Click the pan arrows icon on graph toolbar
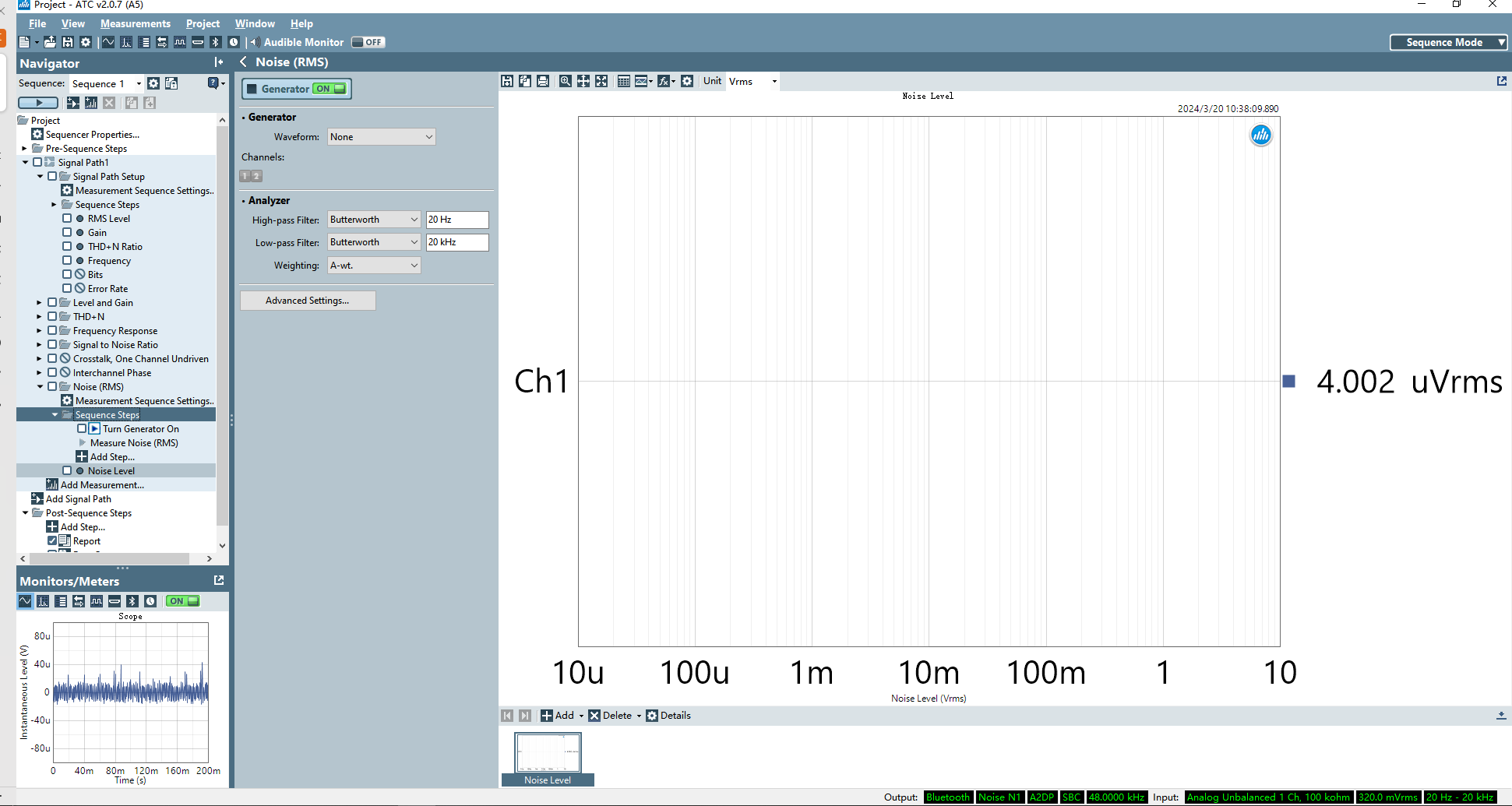This screenshot has width=1512, height=806. [583, 81]
